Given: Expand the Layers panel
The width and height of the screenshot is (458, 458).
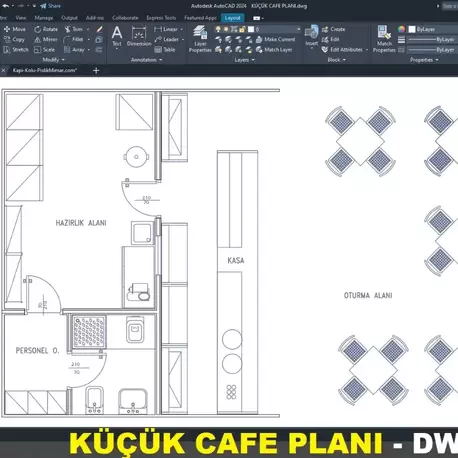Looking at the screenshot, I should [x=244, y=60].
